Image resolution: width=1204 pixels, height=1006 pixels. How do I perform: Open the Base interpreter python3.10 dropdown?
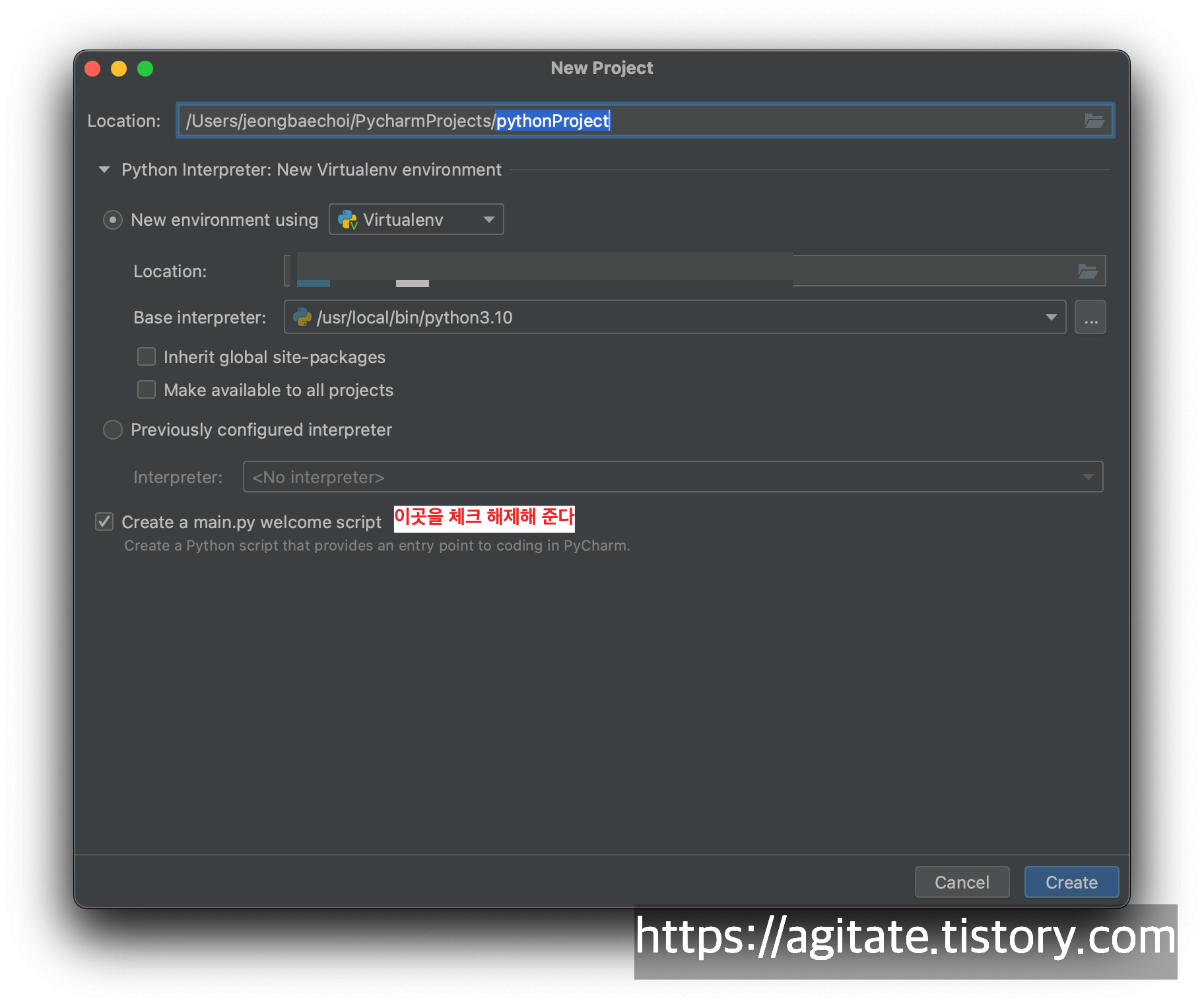[675, 318]
